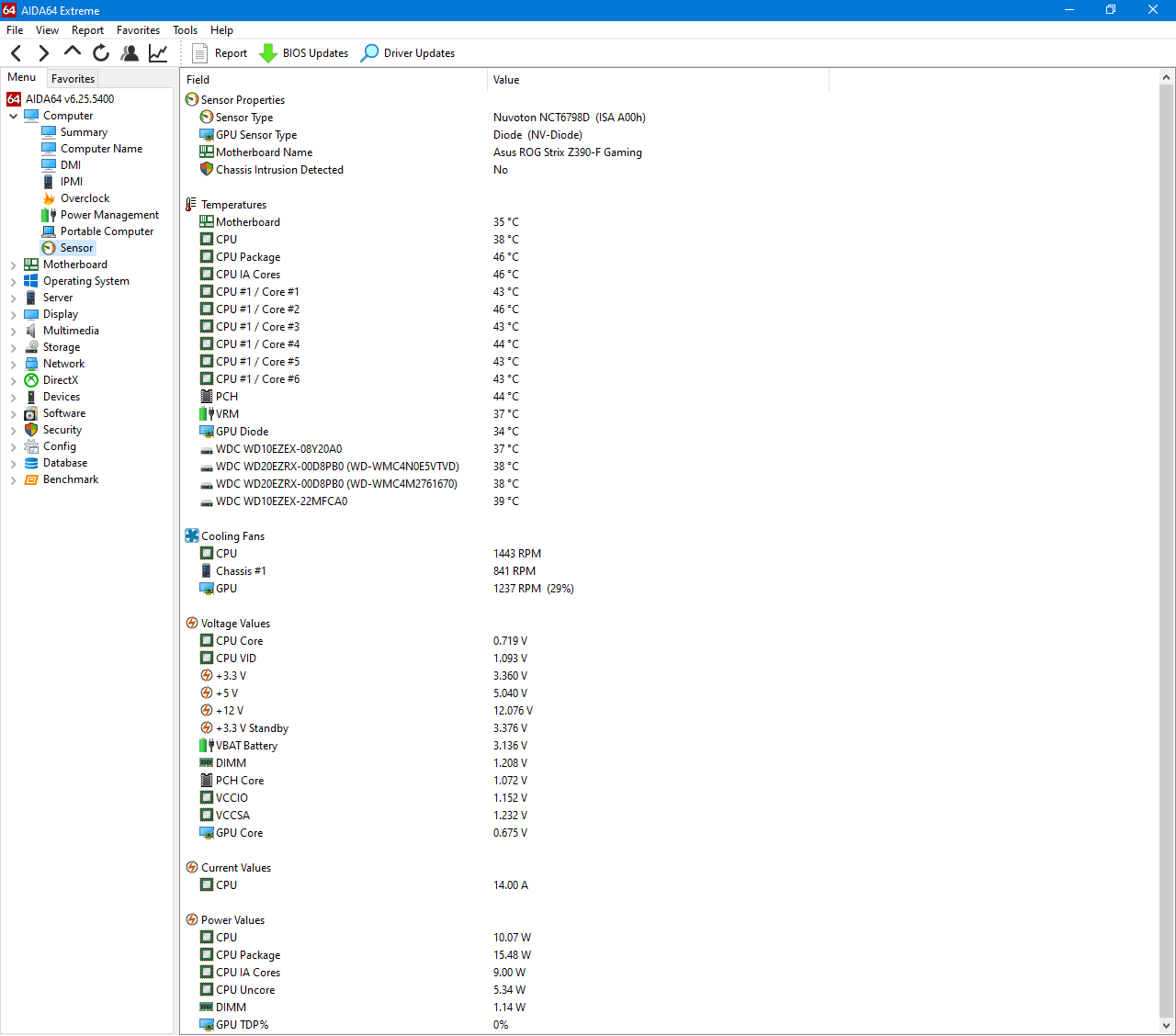The image size is (1176, 1036).
Task: Expand the Motherboard tree node
Action: [x=13, y=265]
